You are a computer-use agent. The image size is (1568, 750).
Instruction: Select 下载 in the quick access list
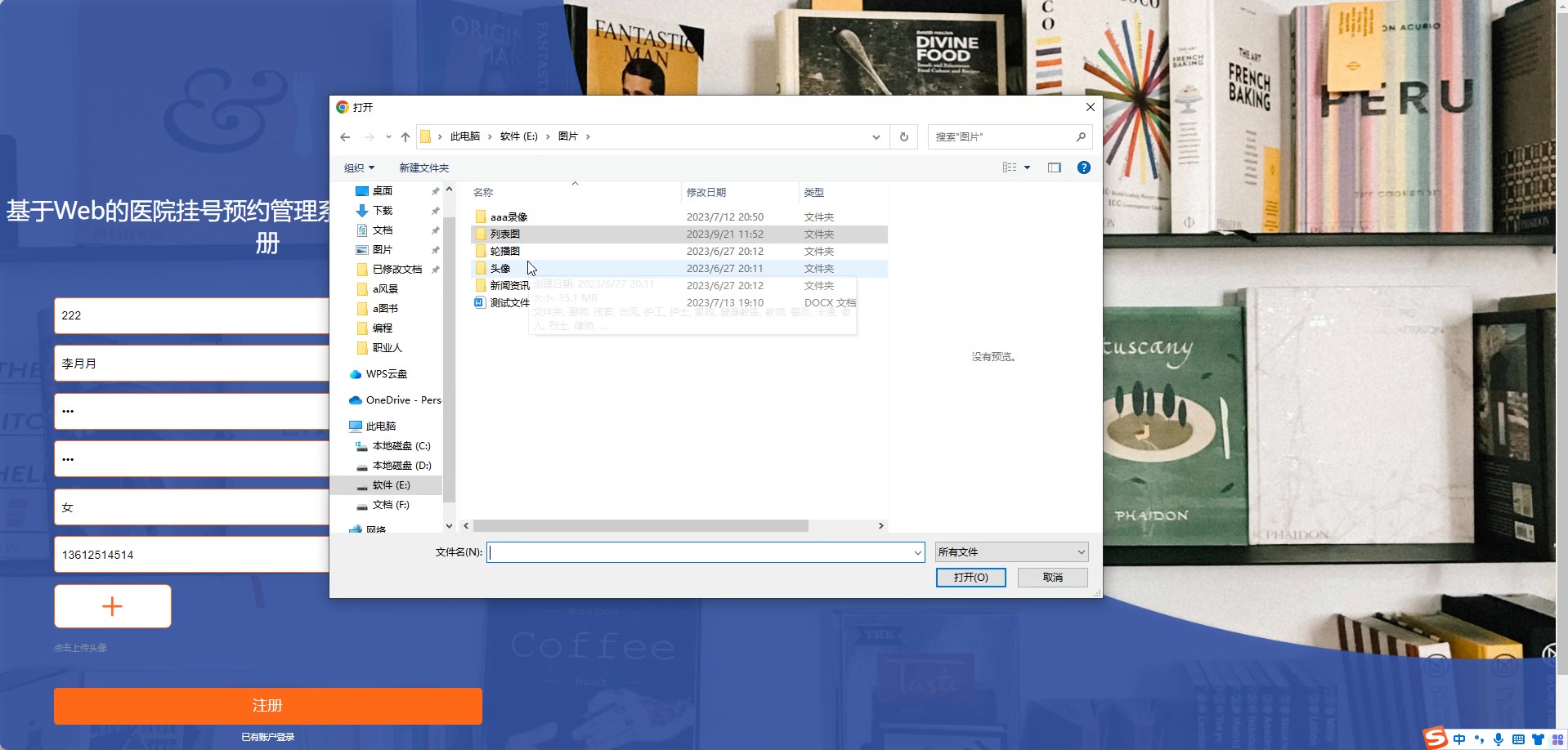pyautogui.click(x=383, y=211)
